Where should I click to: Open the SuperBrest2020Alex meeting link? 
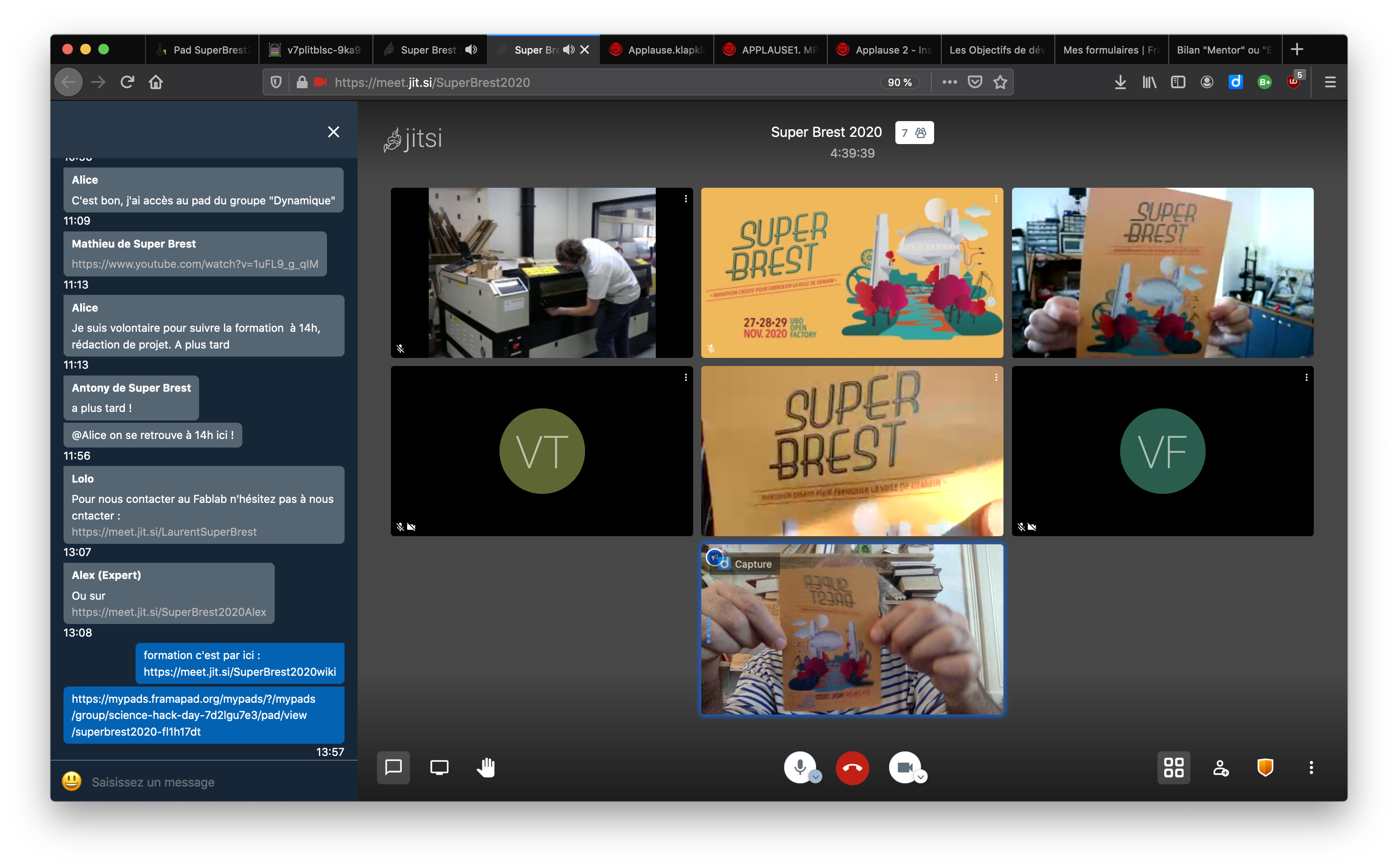pyautogui.click(x=169, y=612)
